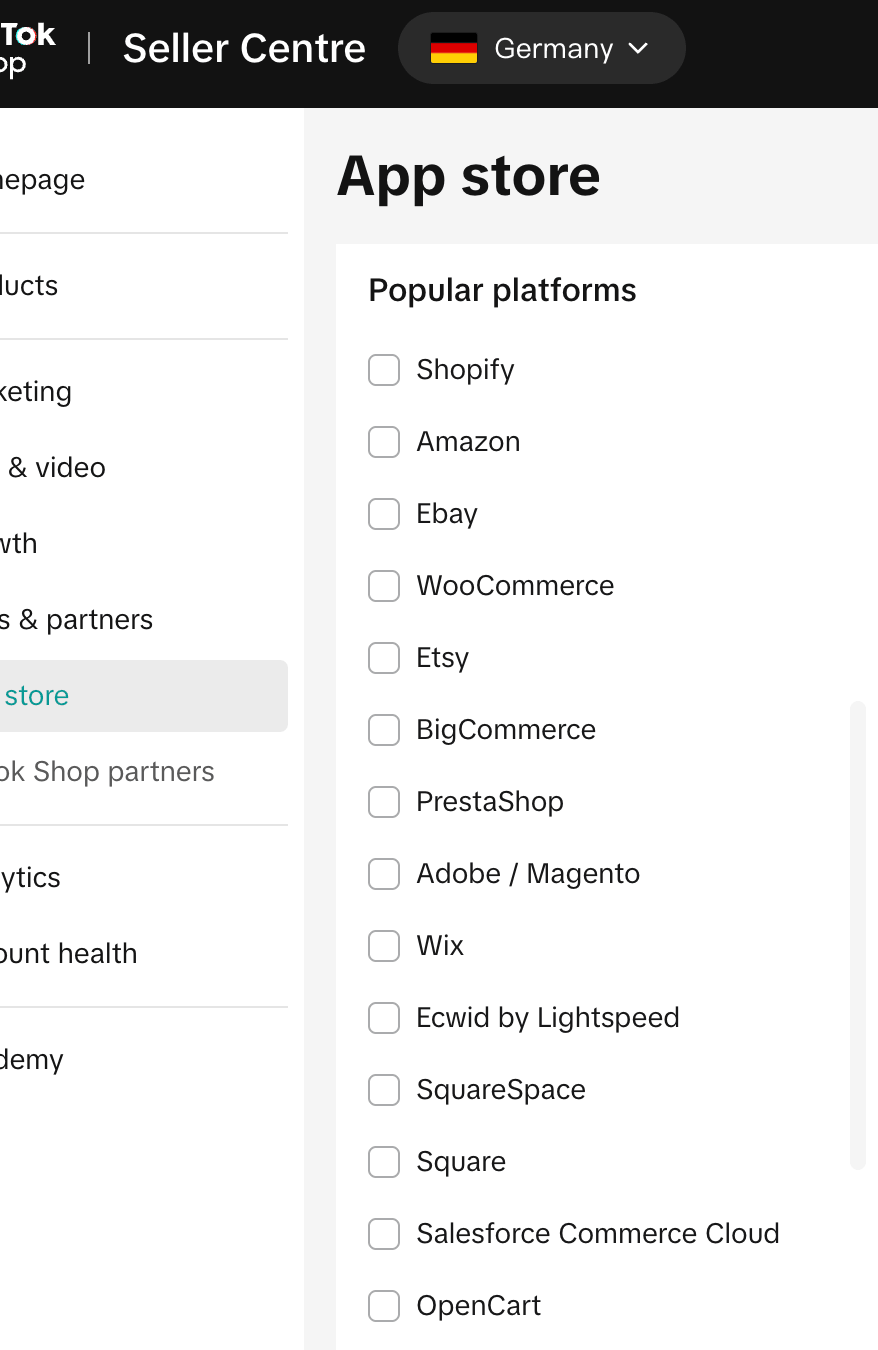Image resolution: width=878 pixels, height=1350 pixels.
Task: Expand the region selector chevron
Action: tap(638, 48)
